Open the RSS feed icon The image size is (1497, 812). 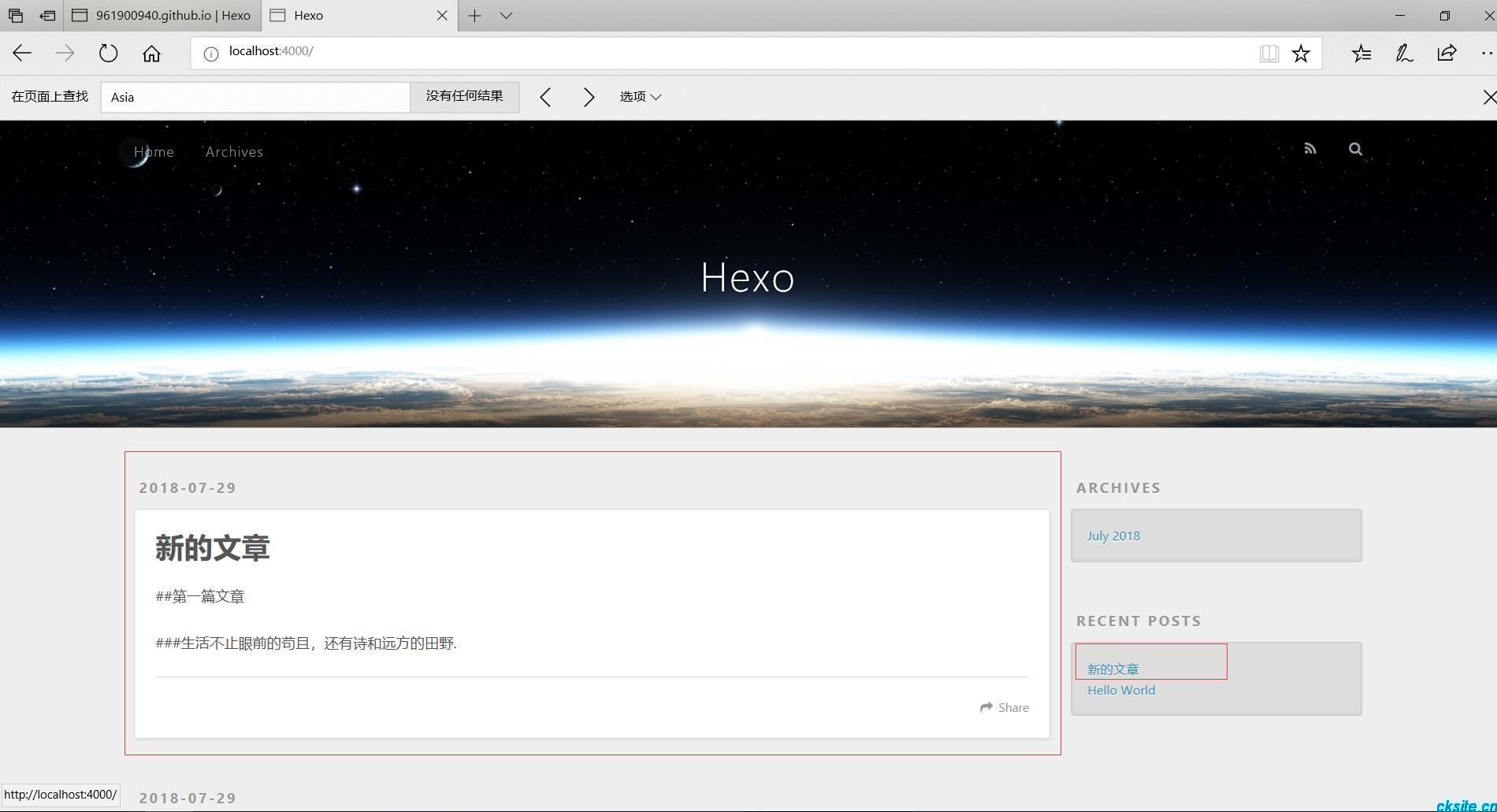coord(1309,148)
